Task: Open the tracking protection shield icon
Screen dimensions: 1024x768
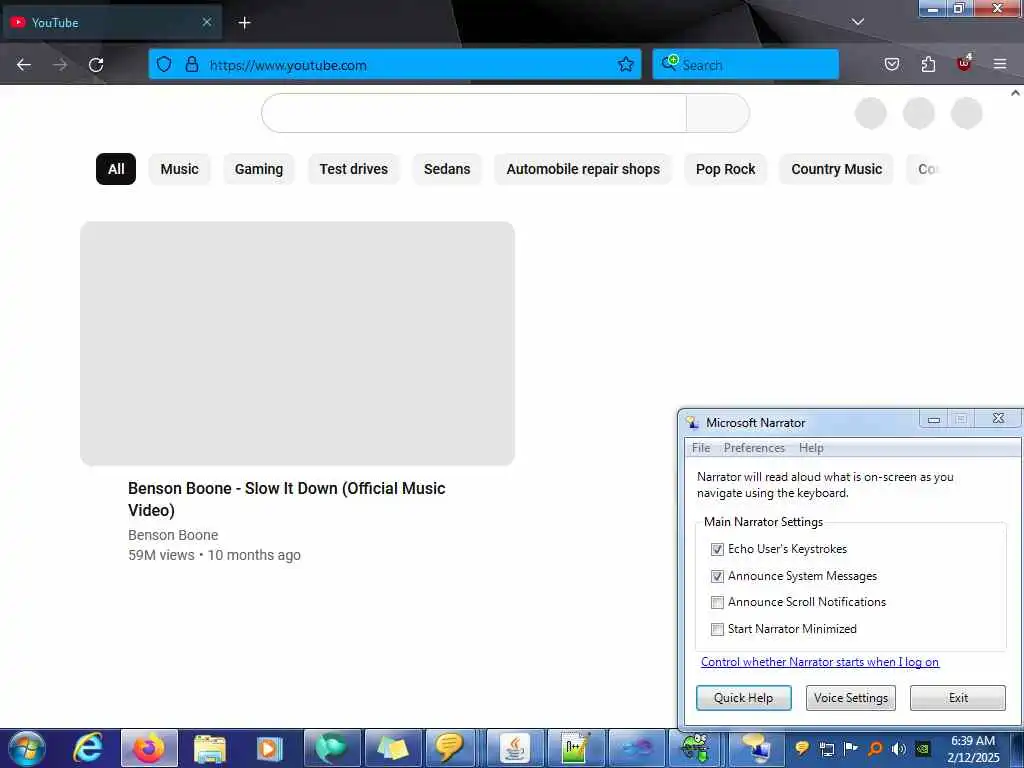Action: click(164, 64)
